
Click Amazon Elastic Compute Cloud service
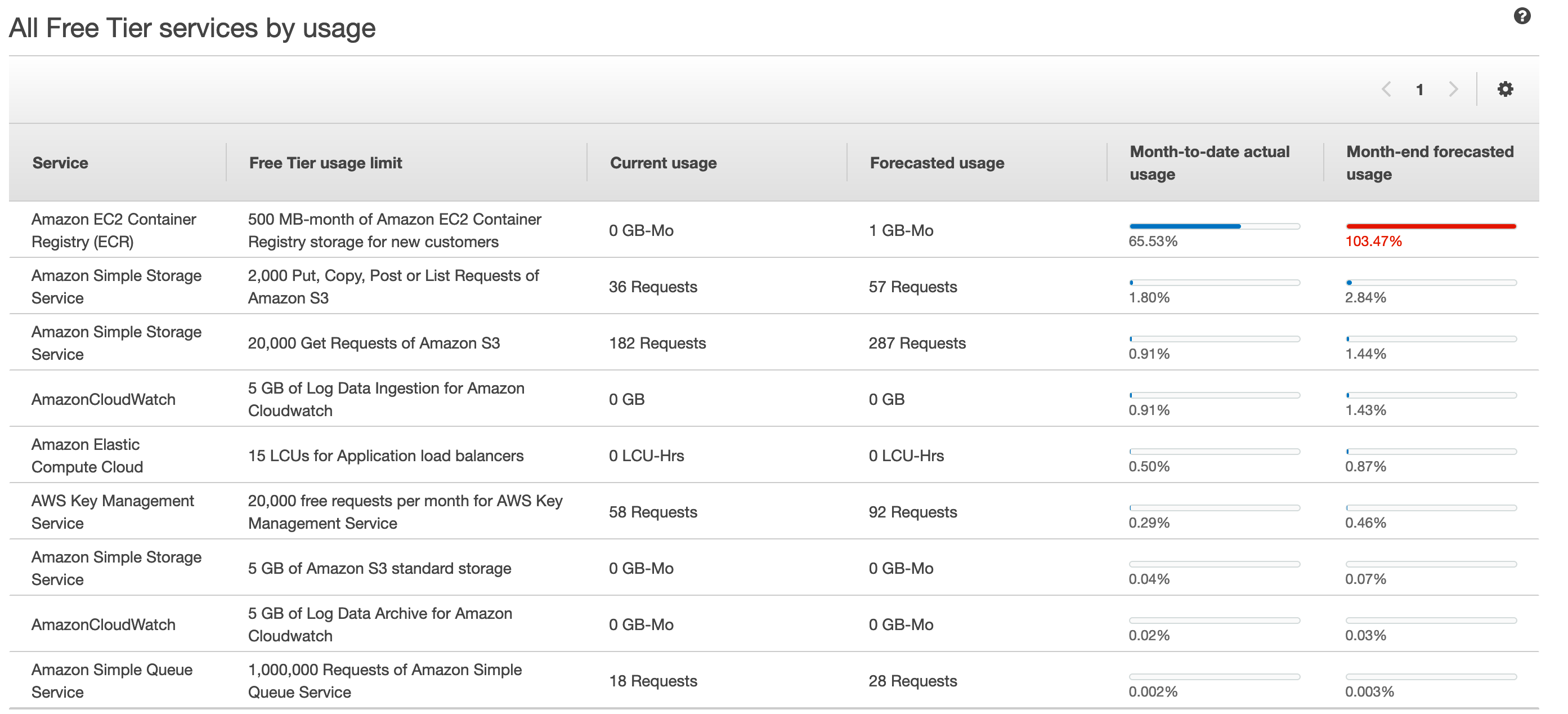87,456
